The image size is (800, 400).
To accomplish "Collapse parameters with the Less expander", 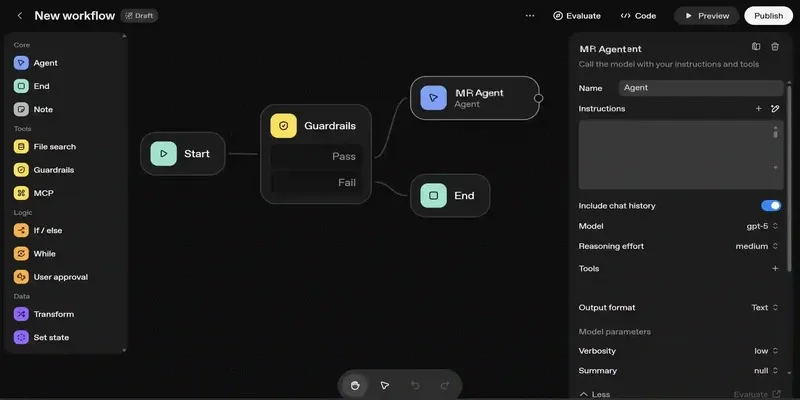I will coord(594,394).
